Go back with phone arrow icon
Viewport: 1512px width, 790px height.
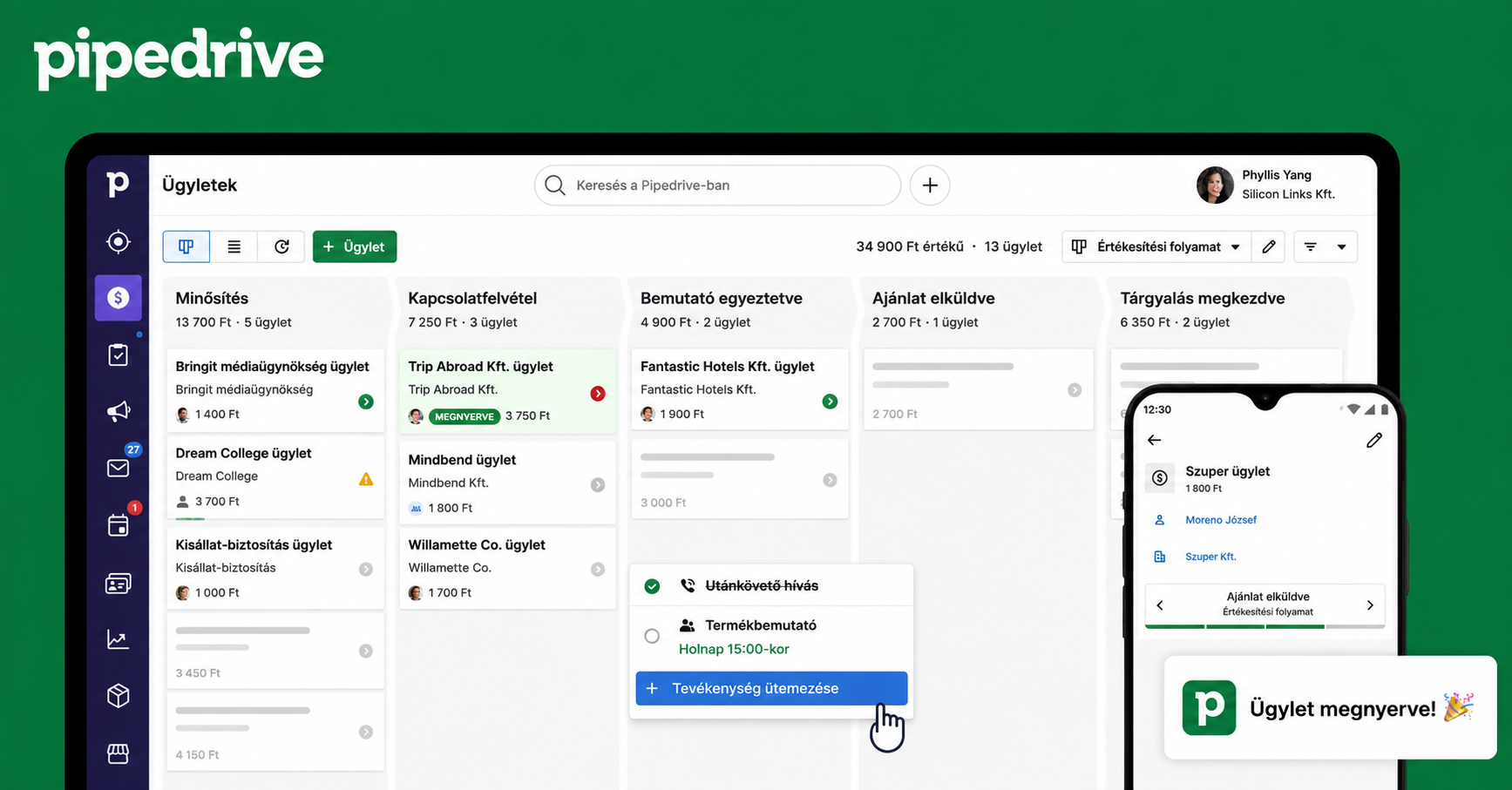pyautogui.click(x=1155, y=440)
